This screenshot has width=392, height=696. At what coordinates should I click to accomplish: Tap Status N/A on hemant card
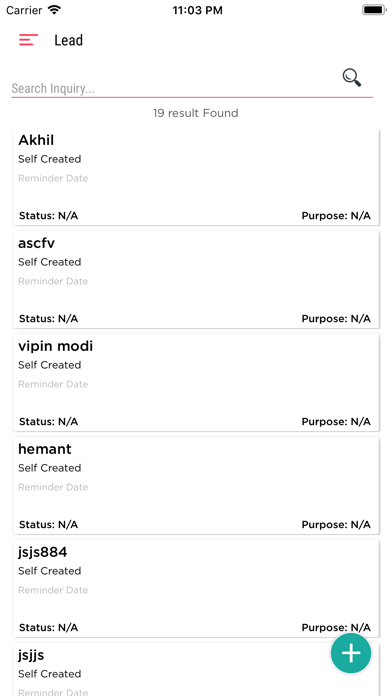(x=48, y=525)
